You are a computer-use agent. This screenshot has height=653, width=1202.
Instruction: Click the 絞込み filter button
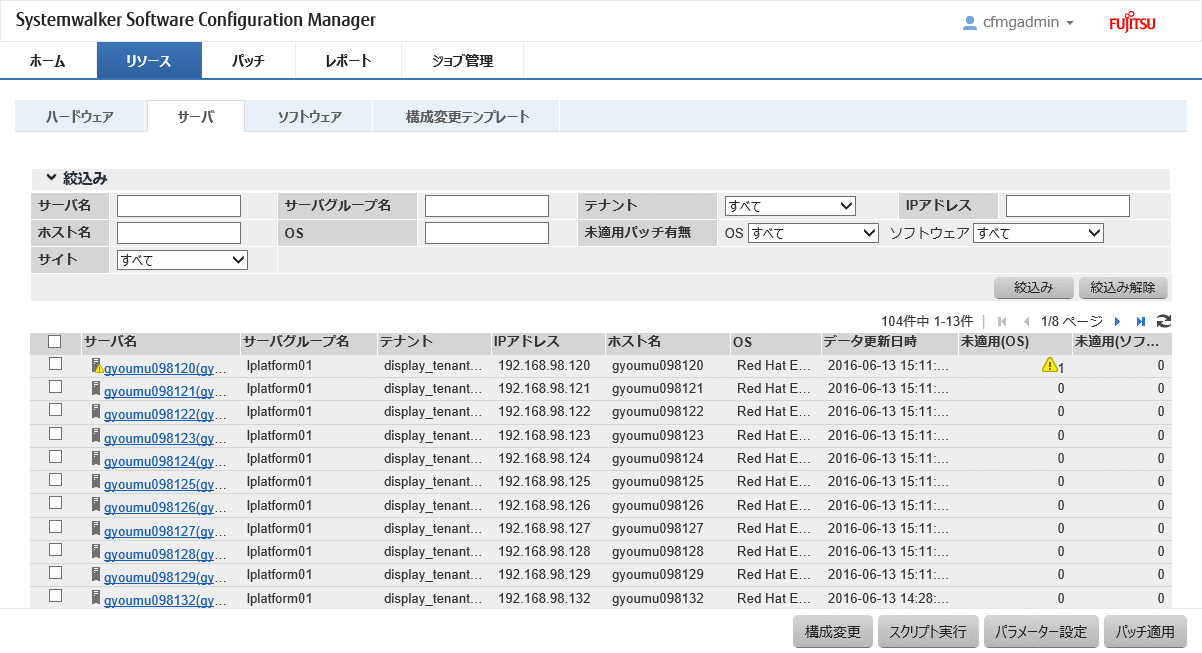[1034, 288]
